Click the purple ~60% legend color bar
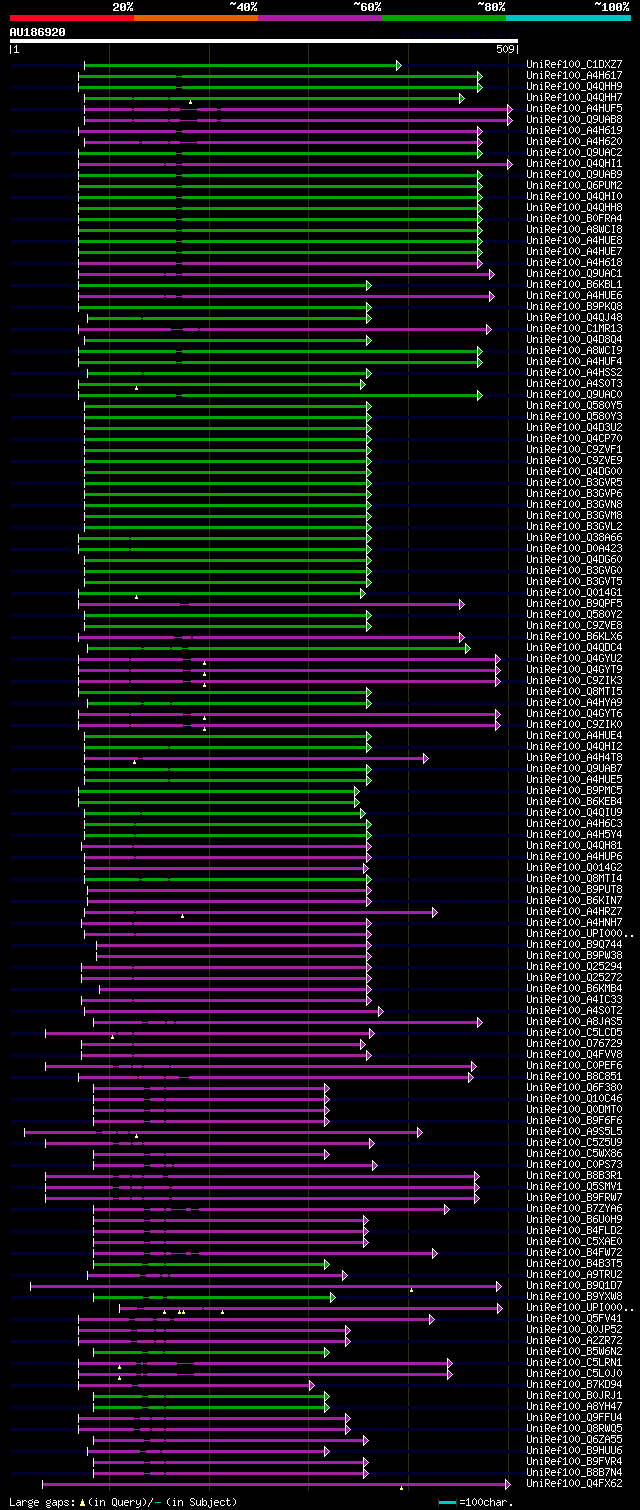The height and width of the screenshot is (1510, 640). pos(320,18)
